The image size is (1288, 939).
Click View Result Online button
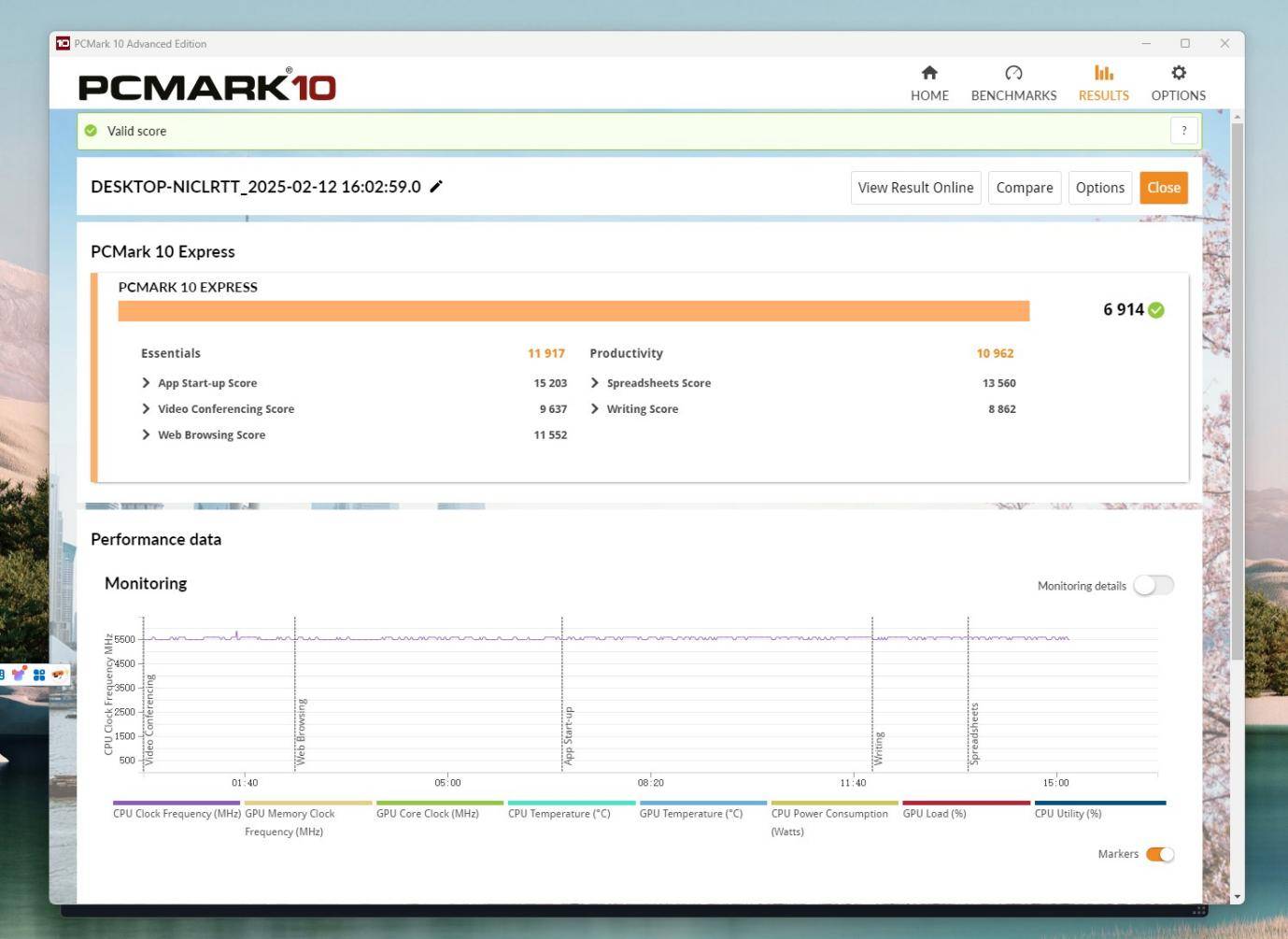click(x=915, y=188)
